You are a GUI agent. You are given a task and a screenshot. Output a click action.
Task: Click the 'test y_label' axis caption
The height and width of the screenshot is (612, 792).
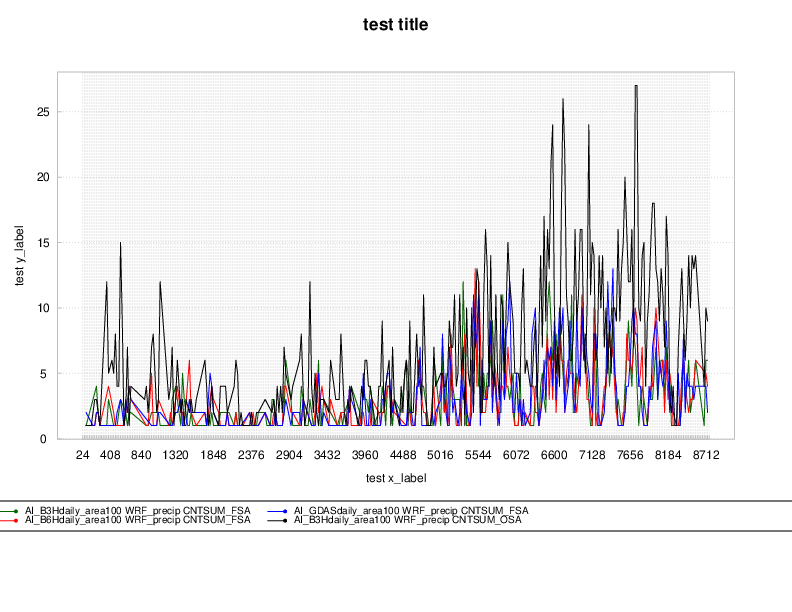(x=20, y=255)
